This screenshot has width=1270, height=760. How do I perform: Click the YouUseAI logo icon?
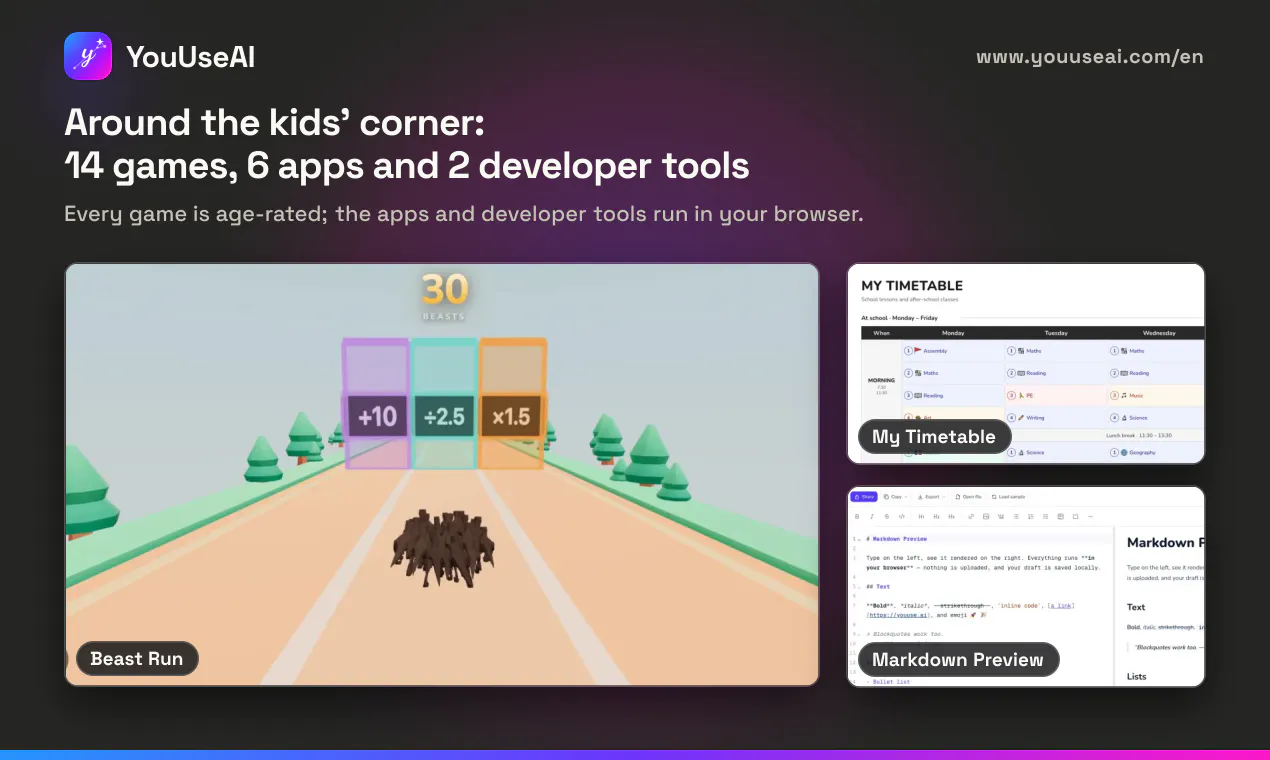88,56
